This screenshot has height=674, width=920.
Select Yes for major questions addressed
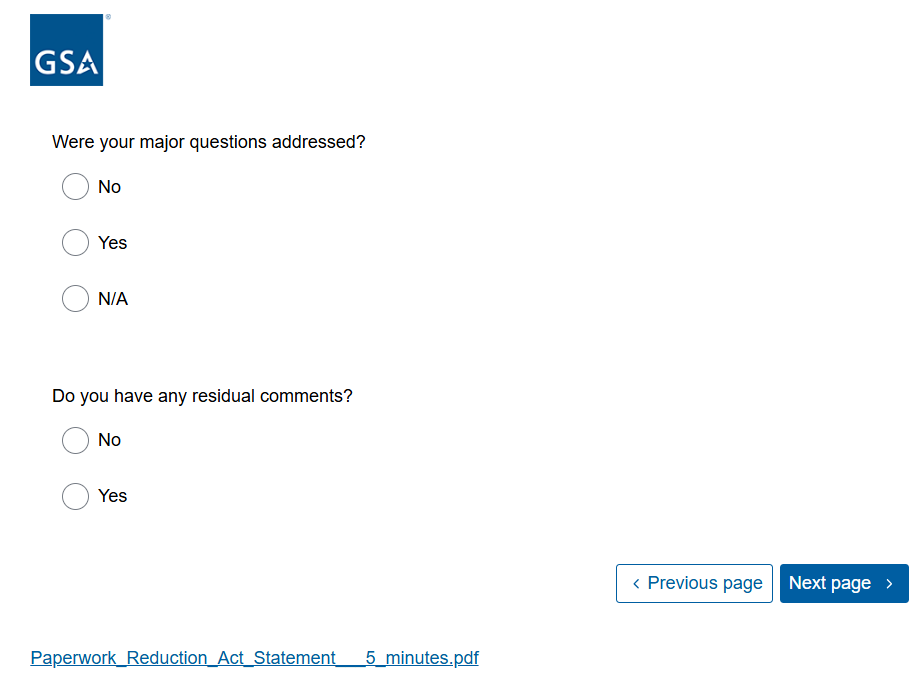coord(76,243)
